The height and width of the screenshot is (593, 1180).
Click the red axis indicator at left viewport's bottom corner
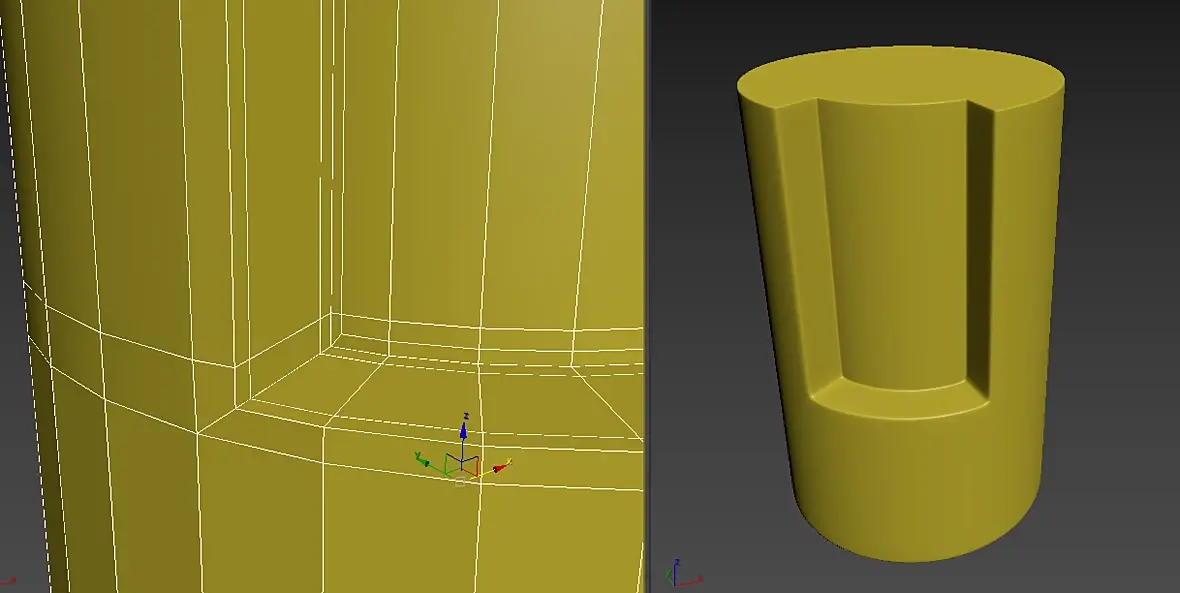tap(8, 581)
